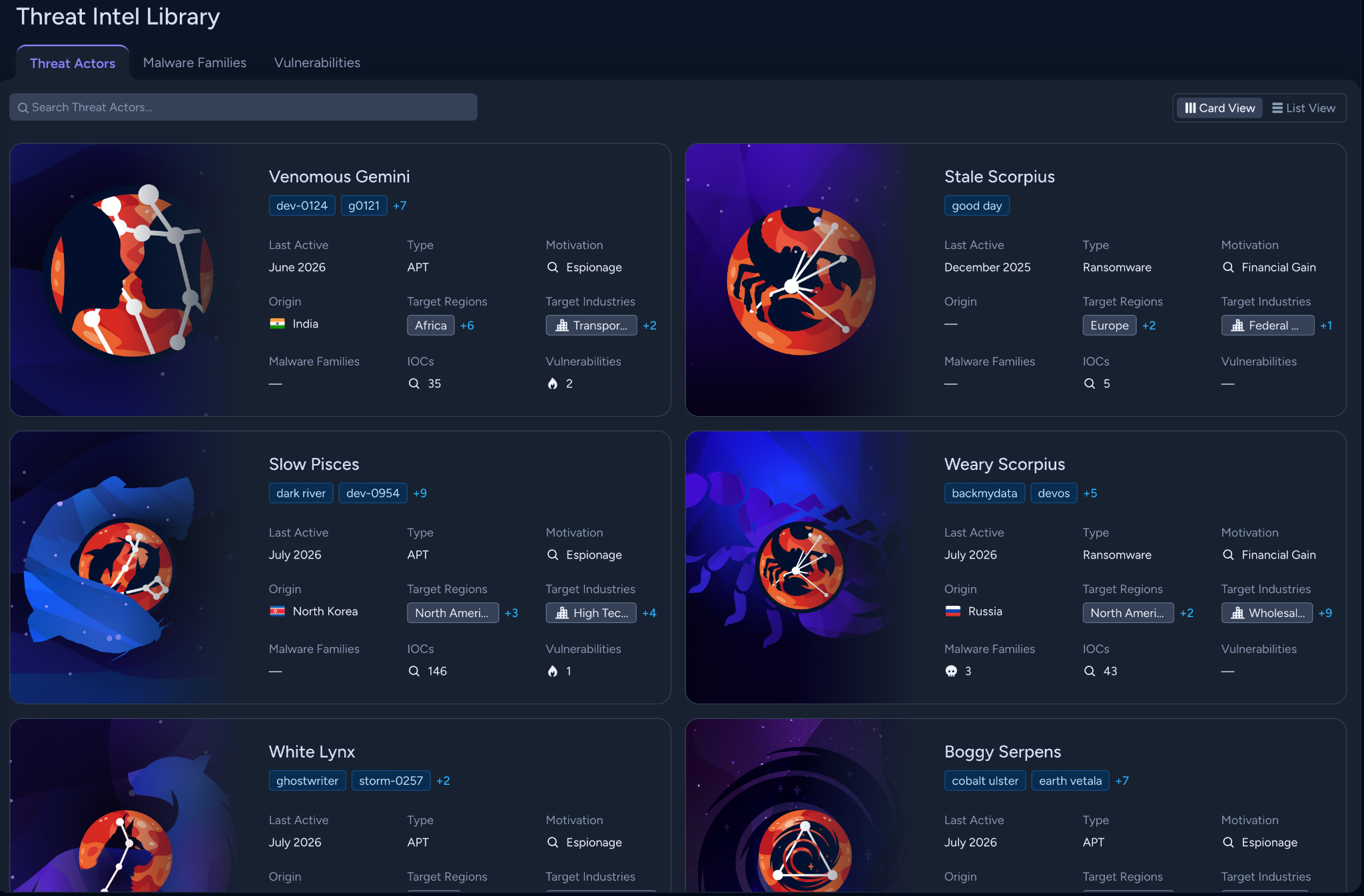The height and width of the screenshot is (896, 1364).
Task: Click the cobalt ulster alias tag
Action: [x=985, y=781]
